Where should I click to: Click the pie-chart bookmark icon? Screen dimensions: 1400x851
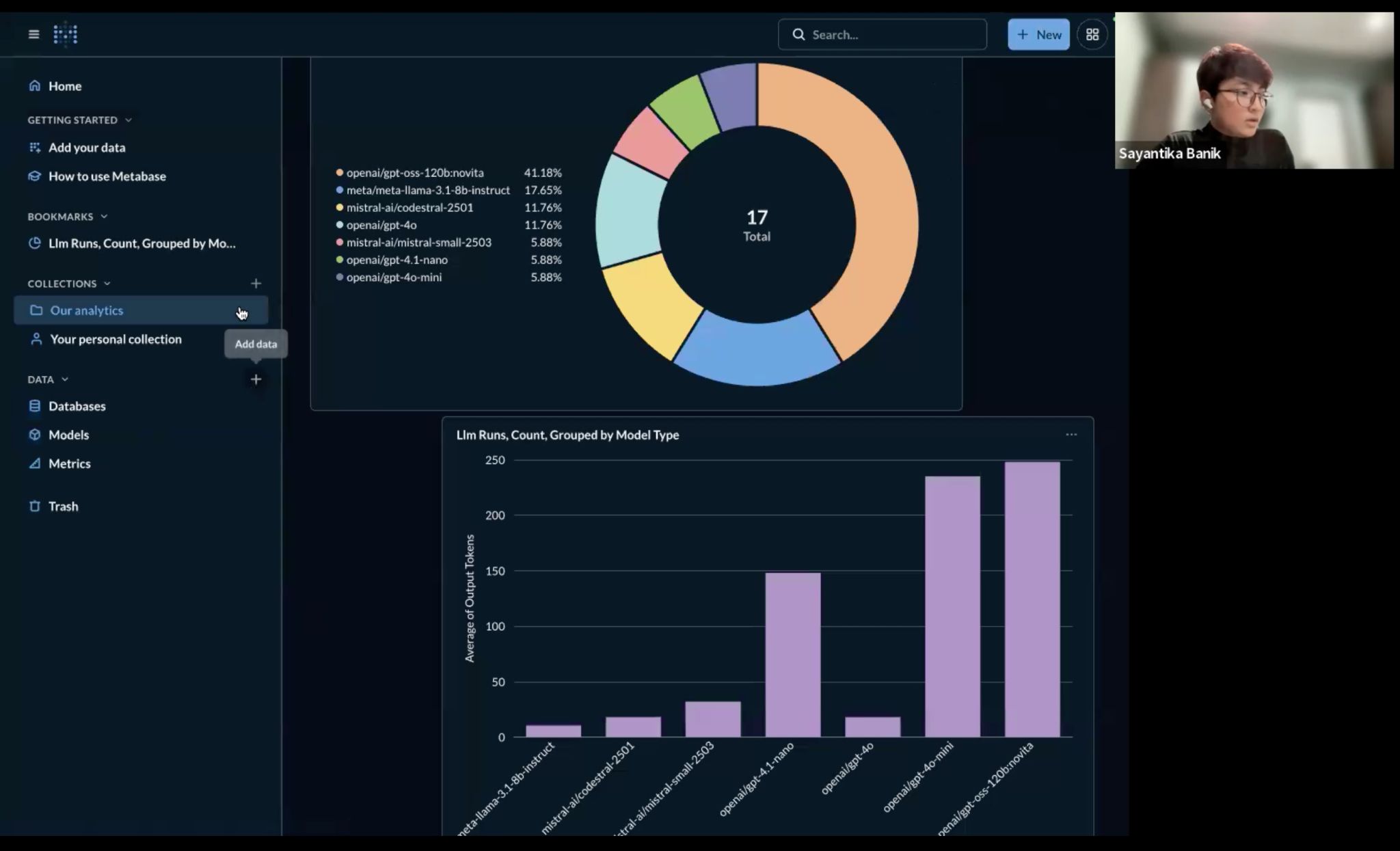[34, 243]
